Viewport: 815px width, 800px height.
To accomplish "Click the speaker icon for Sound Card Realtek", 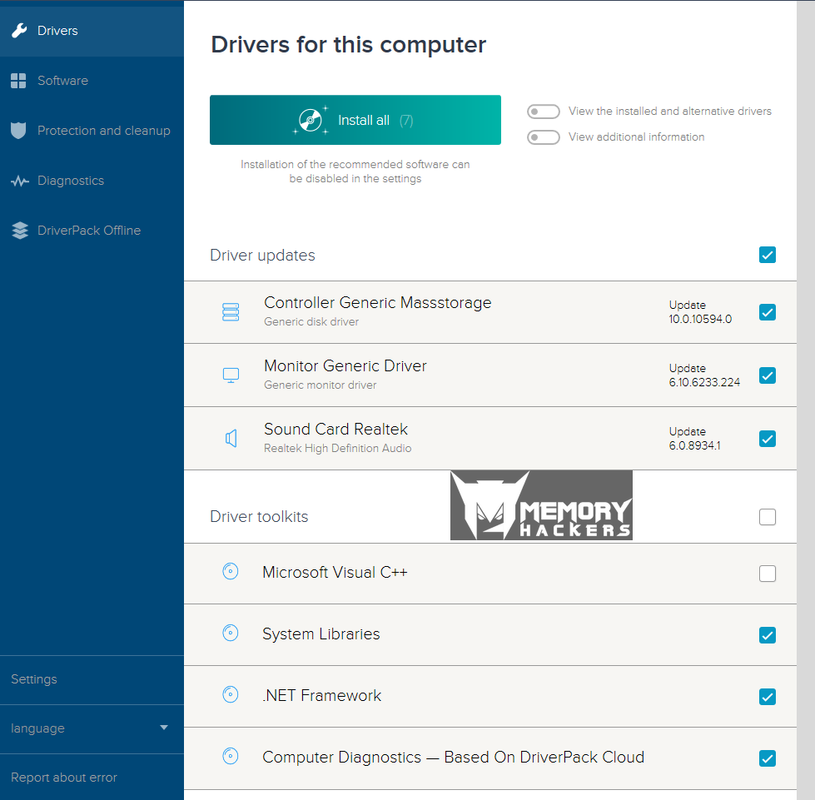I will 231,438.
